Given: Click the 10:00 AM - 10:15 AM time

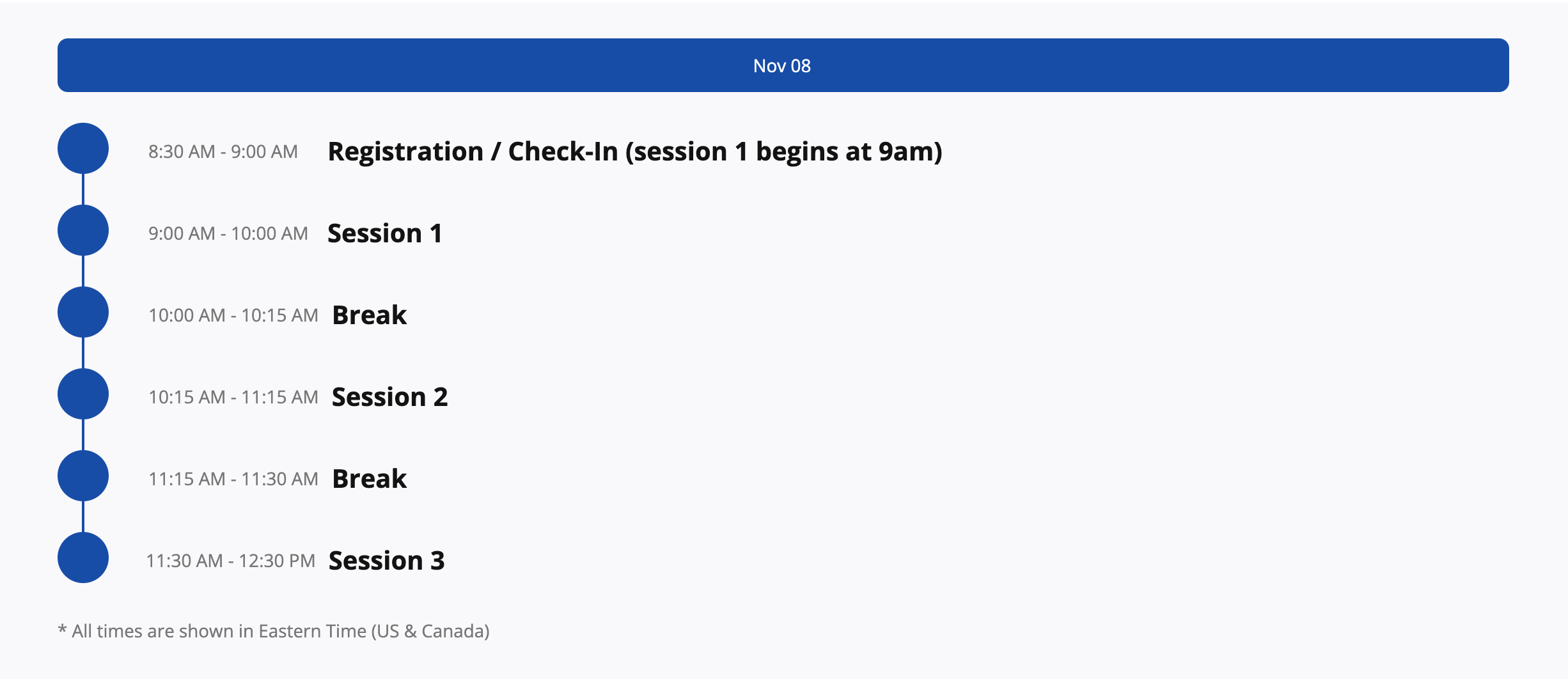Looking at the screenshot, I should tap(233, 315).
